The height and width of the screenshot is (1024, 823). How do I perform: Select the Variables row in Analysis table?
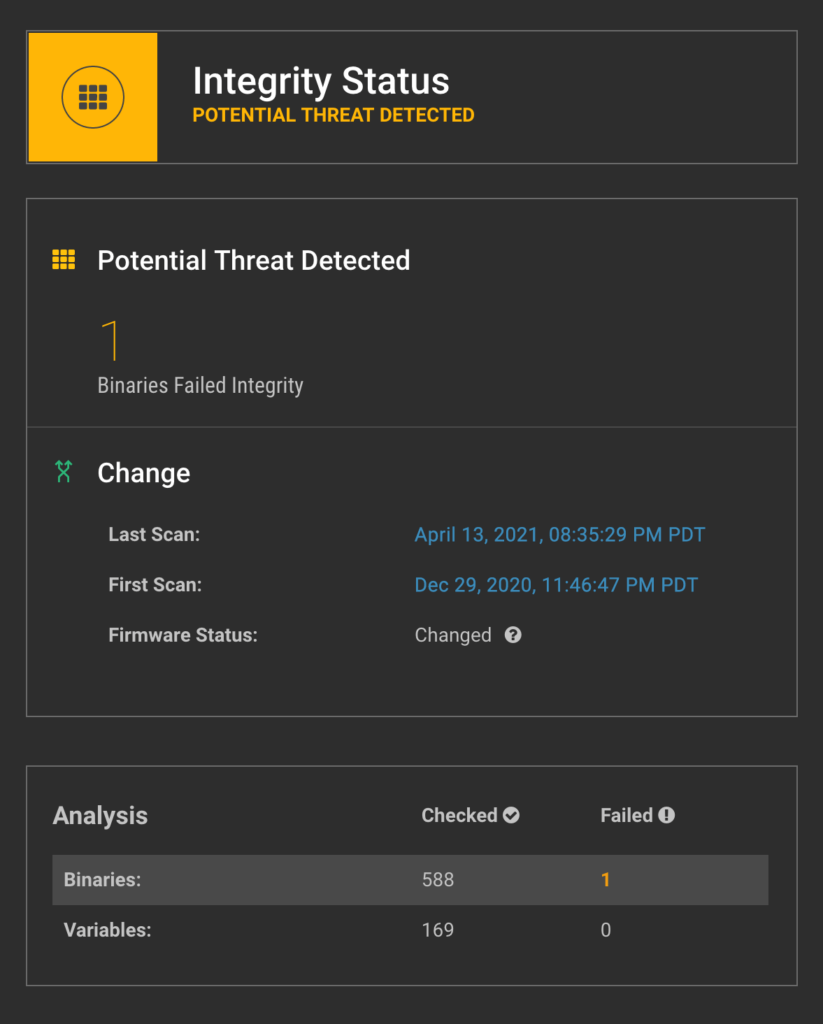(x=410, y=930)
